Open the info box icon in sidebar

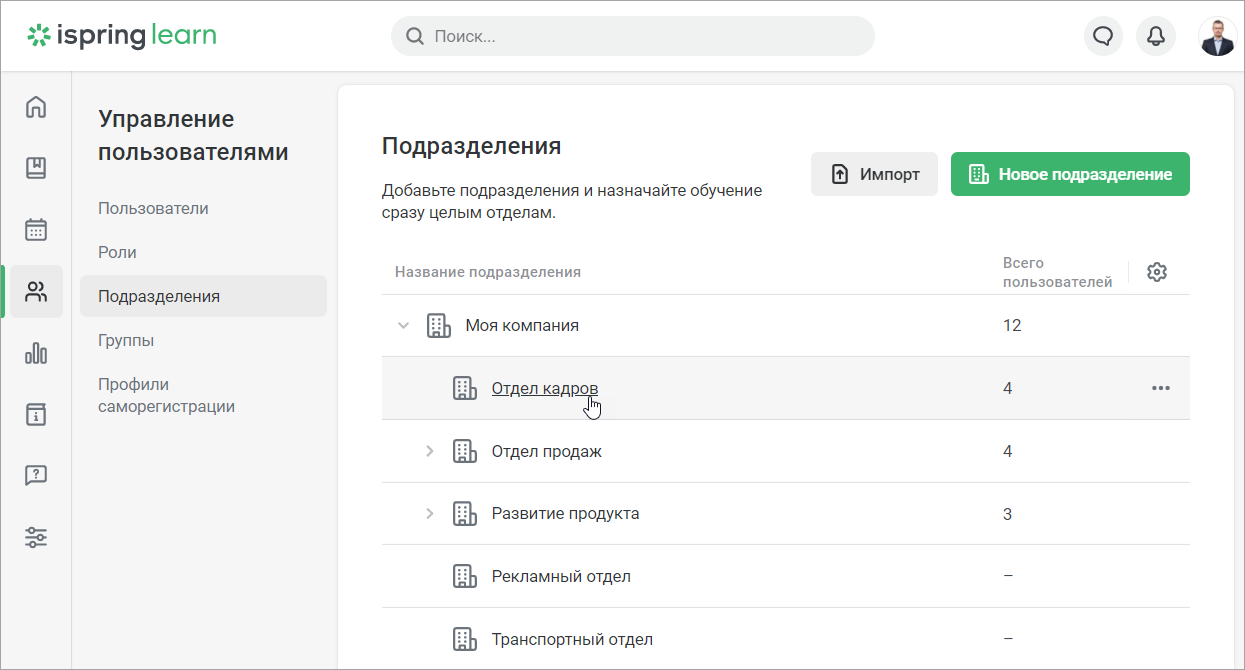coord(36,414)
